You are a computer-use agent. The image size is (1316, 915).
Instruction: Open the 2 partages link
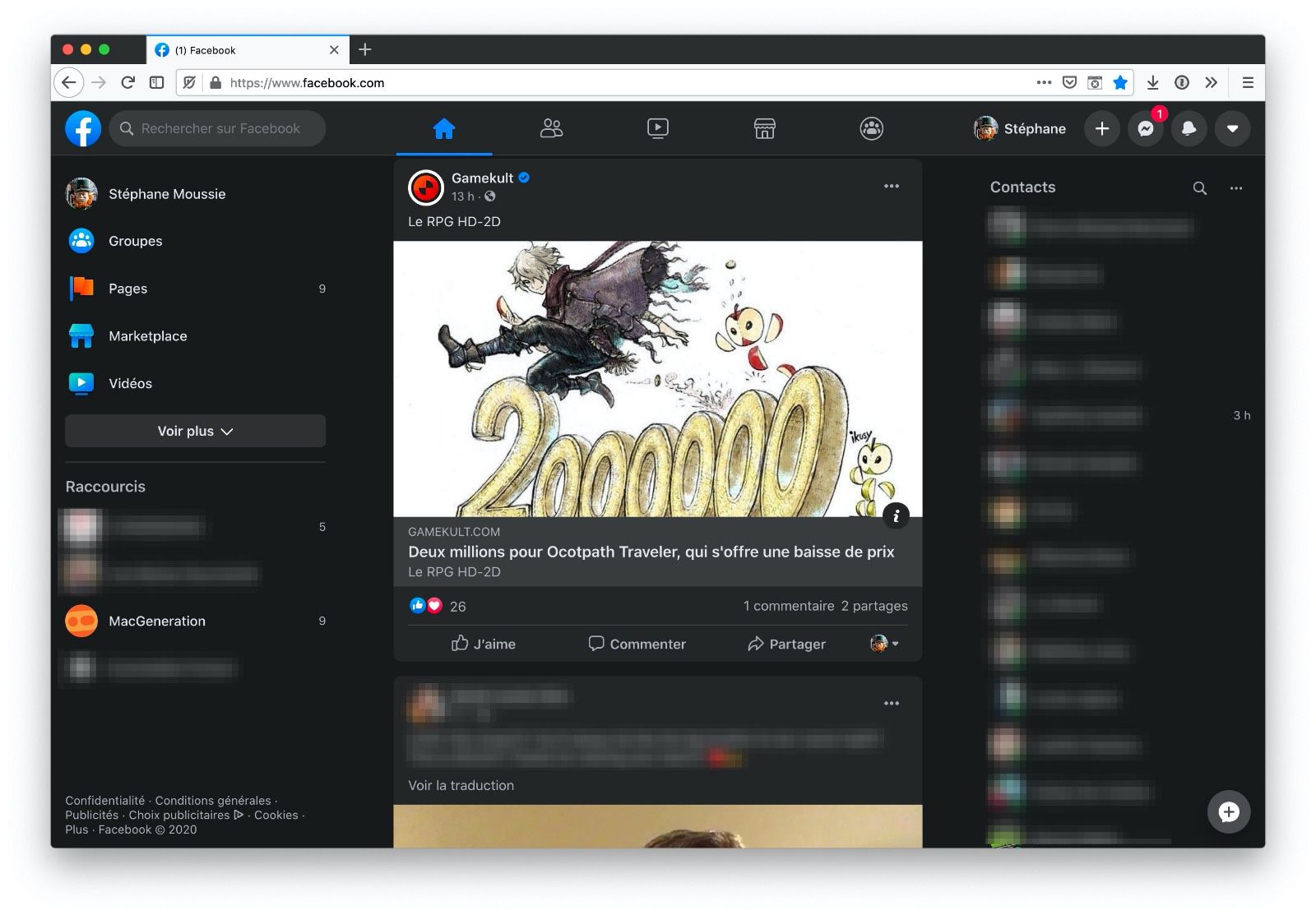tap(874, 606)
